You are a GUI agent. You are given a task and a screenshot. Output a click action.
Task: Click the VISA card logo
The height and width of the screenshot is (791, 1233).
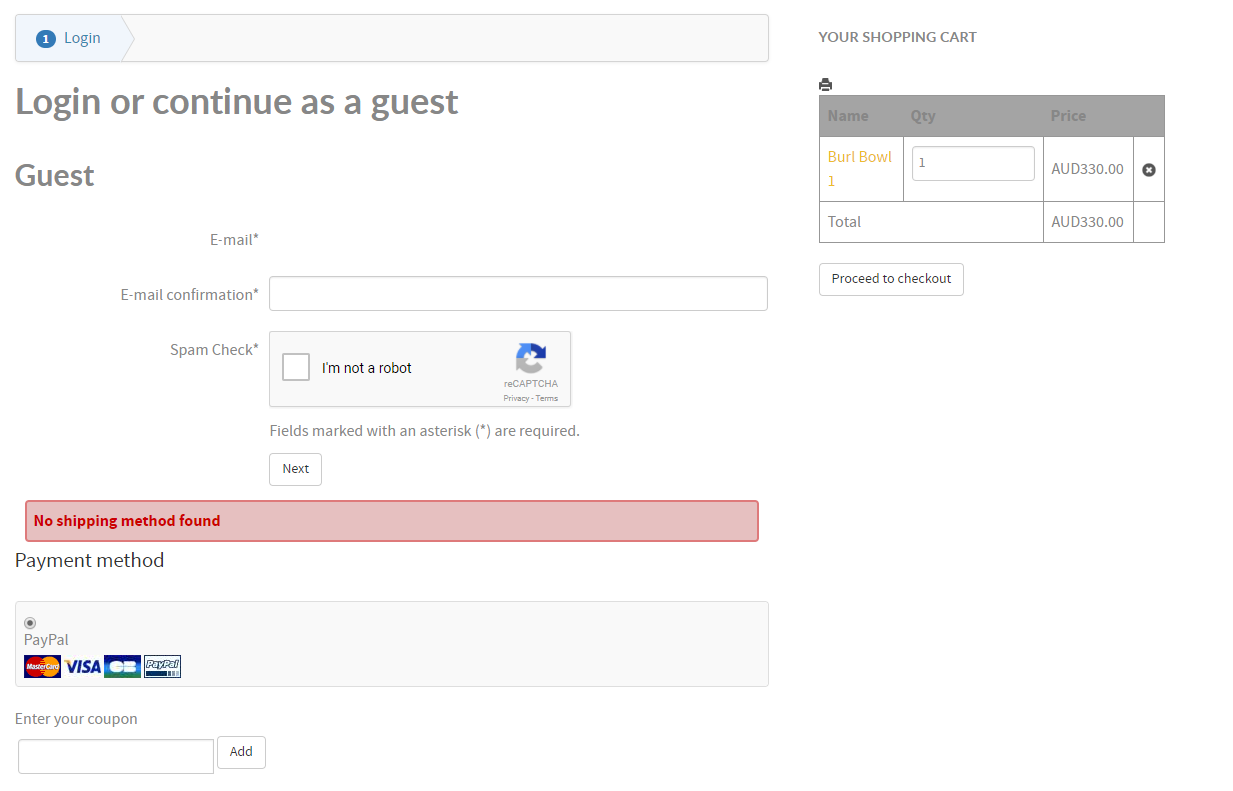(83, 667)
